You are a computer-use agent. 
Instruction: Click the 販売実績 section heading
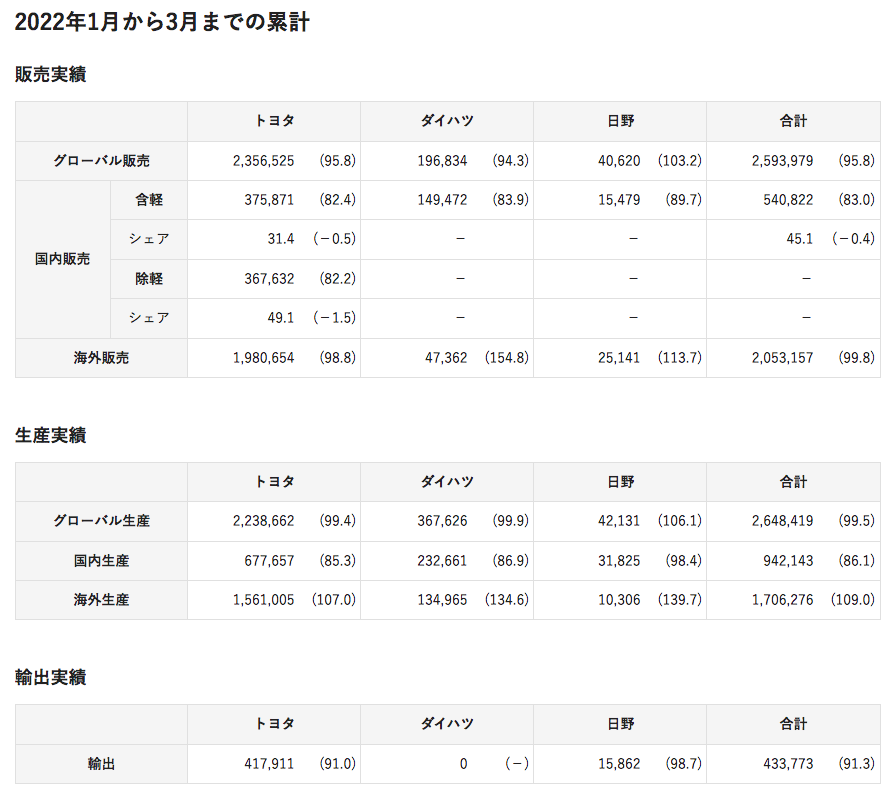click(50, 74)
